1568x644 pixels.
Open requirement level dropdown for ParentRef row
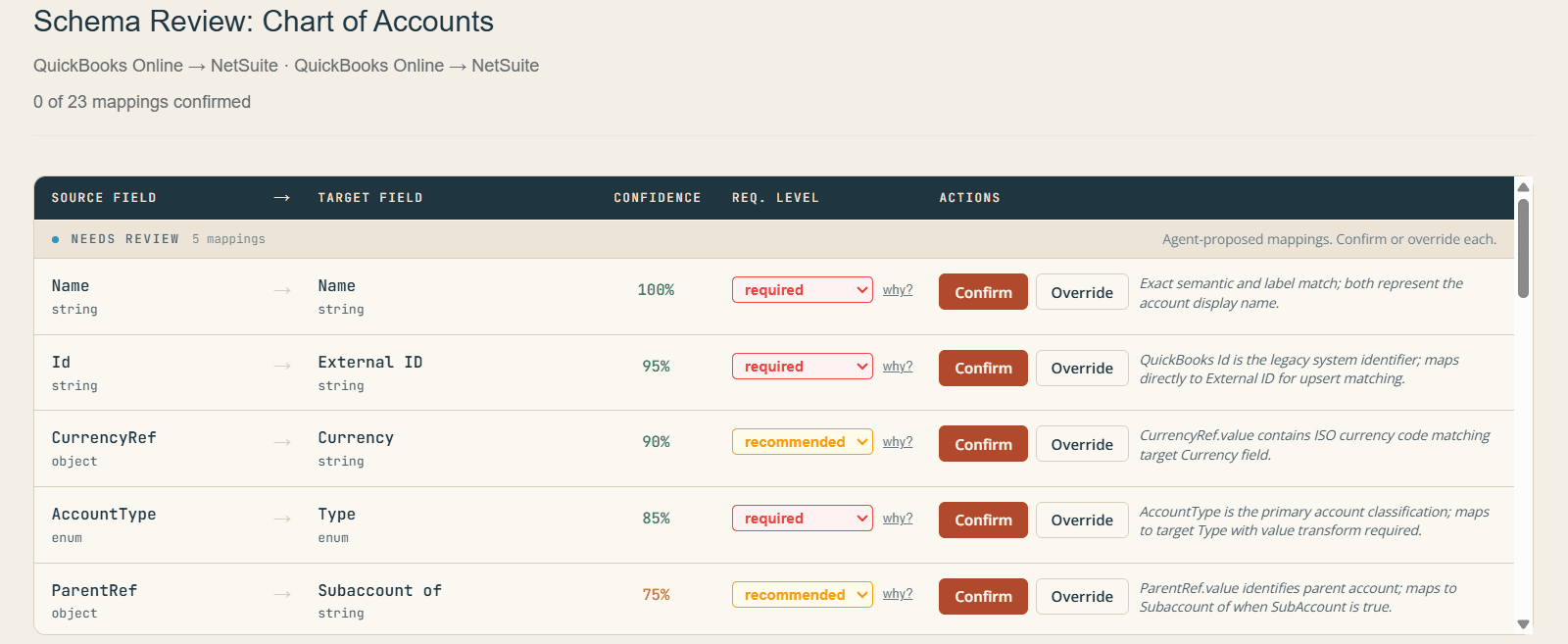point(802,595)
